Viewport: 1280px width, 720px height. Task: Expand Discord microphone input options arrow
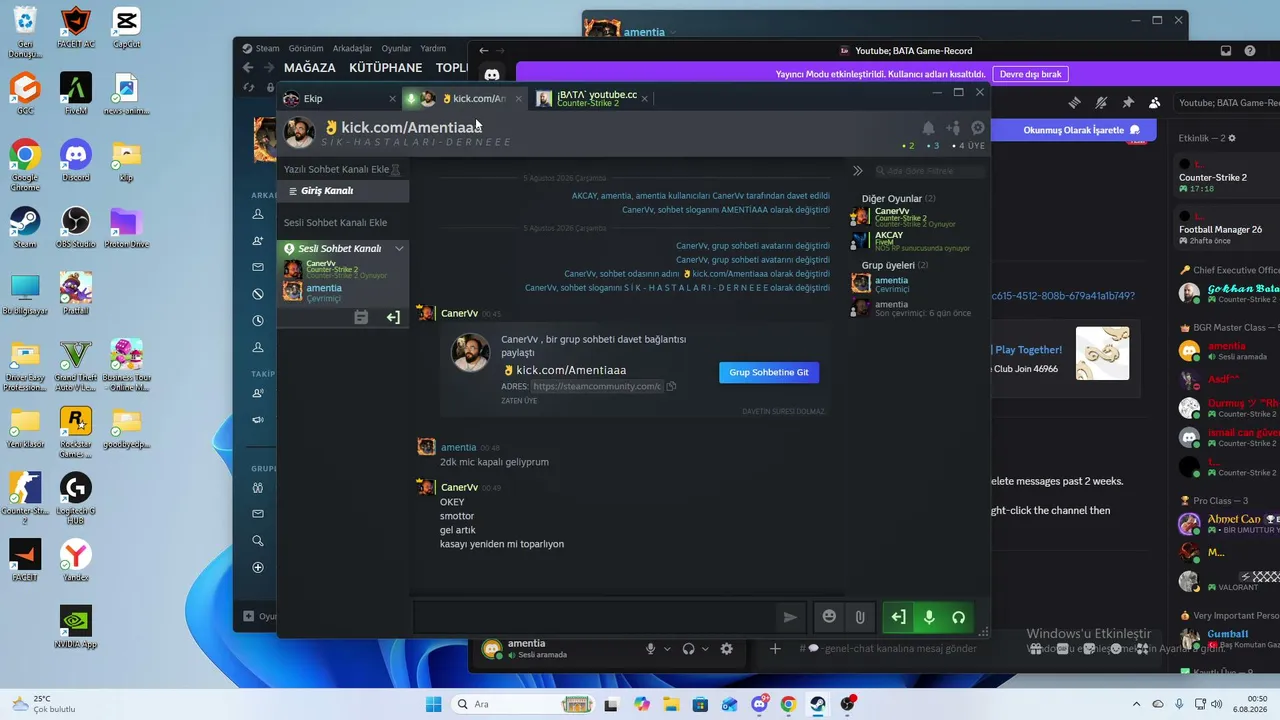pyautogui.click(x=667, y=649)
